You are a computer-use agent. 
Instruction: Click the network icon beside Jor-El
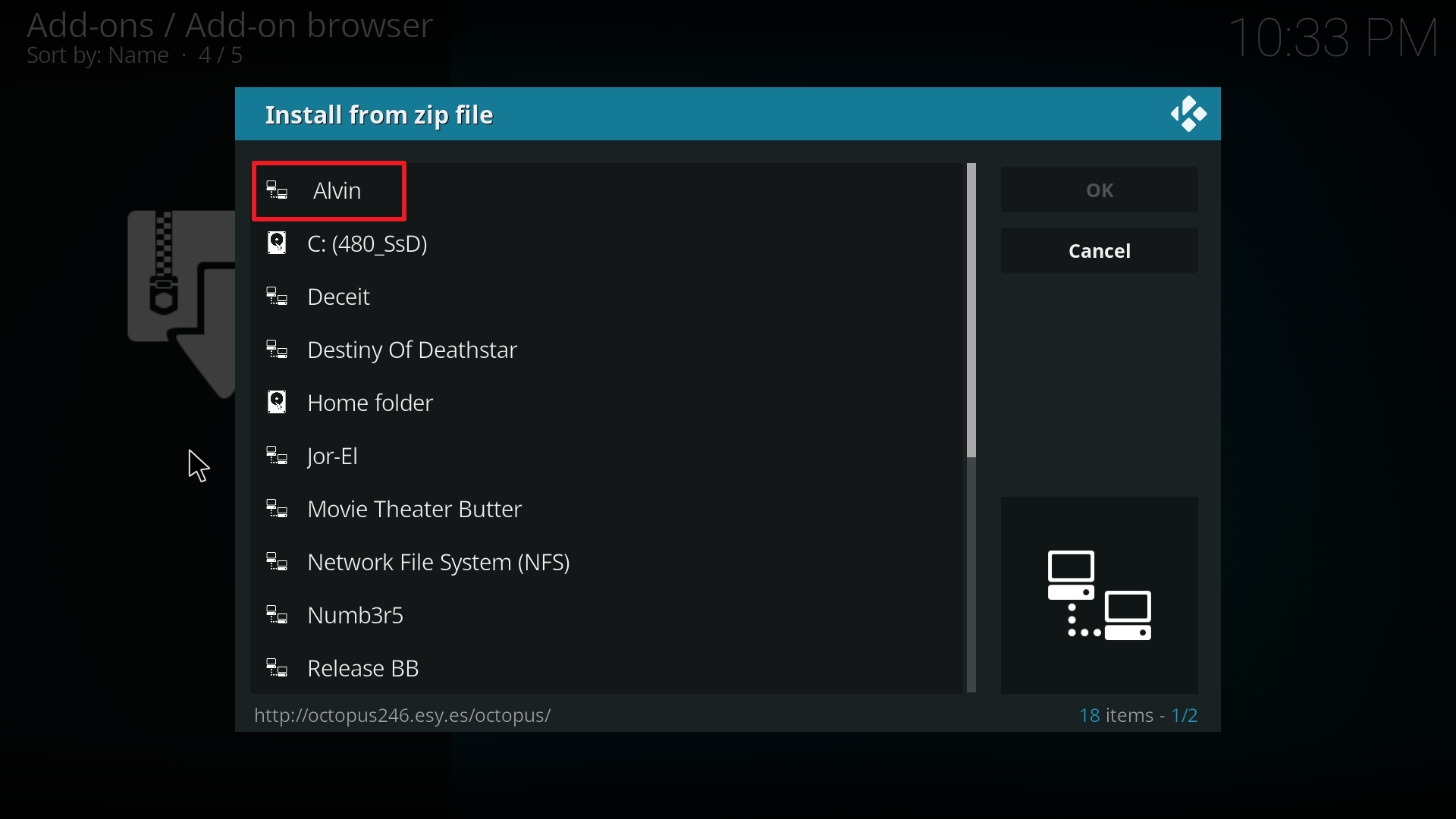(278, 457)
